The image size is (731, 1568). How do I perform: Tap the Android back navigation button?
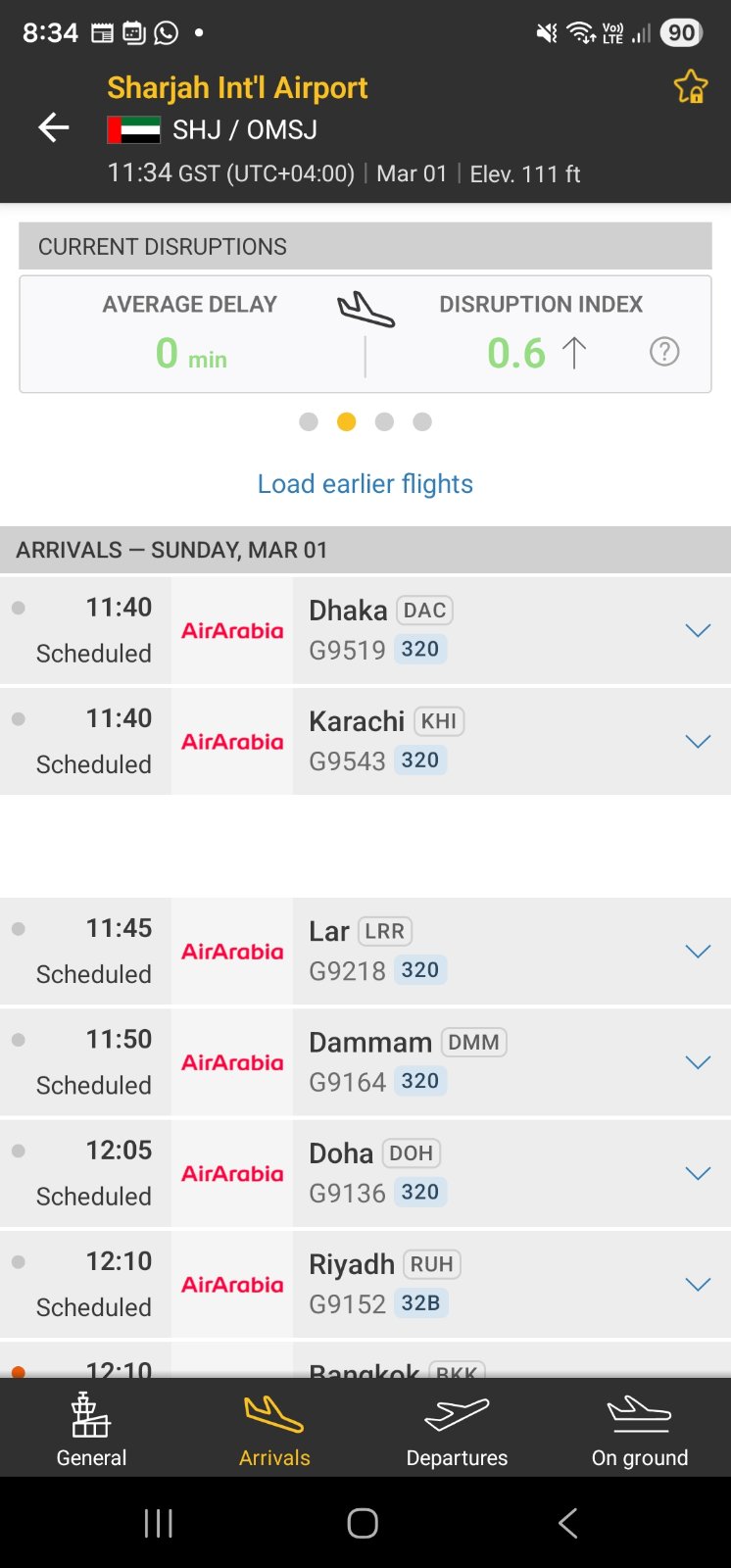pyautogui.click(x=568, y=1523)
